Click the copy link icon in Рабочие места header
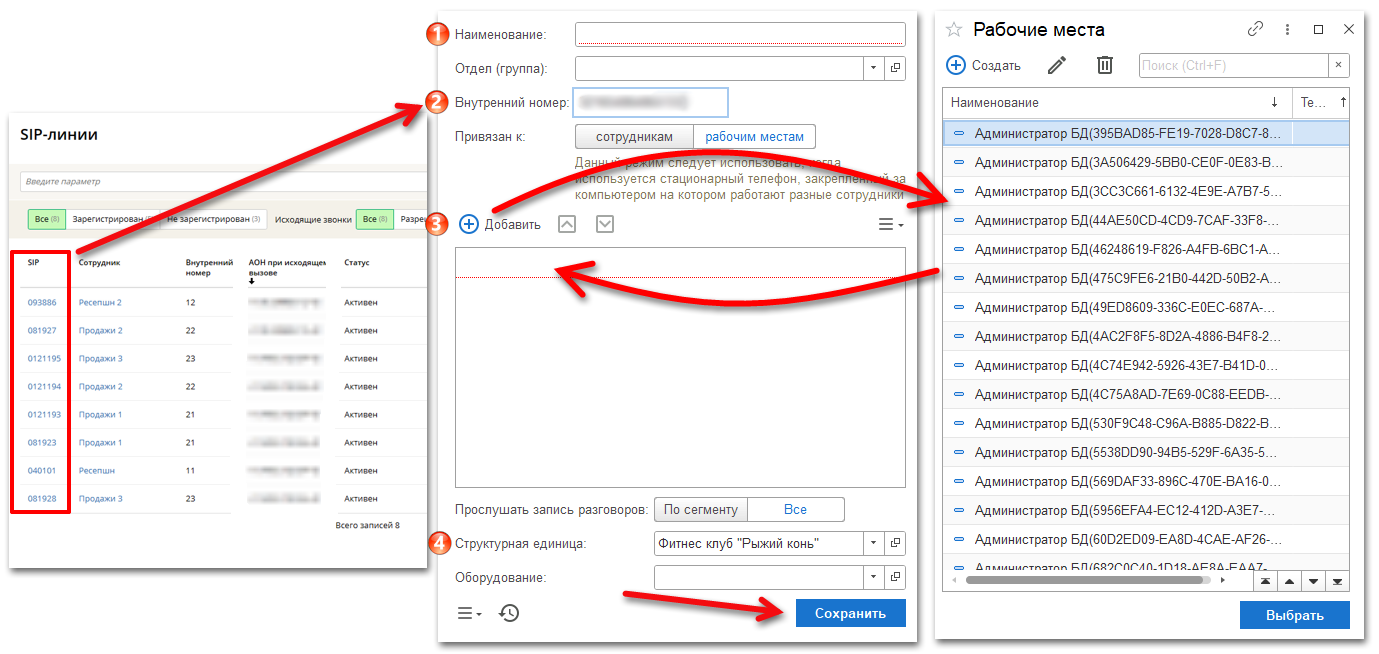 [1255, 30]
